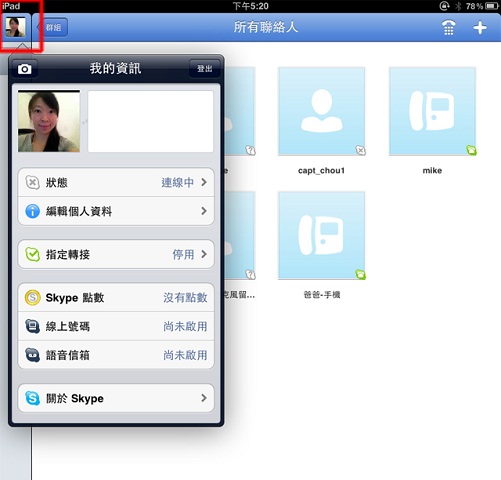Tap the profile avatar in top bar

click(x=15, y=27)
